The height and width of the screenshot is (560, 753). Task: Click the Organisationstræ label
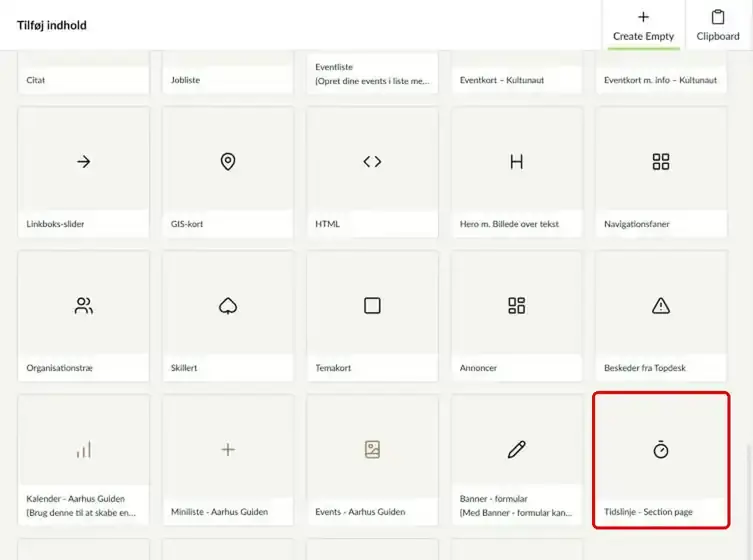click(x=60, y=368)
